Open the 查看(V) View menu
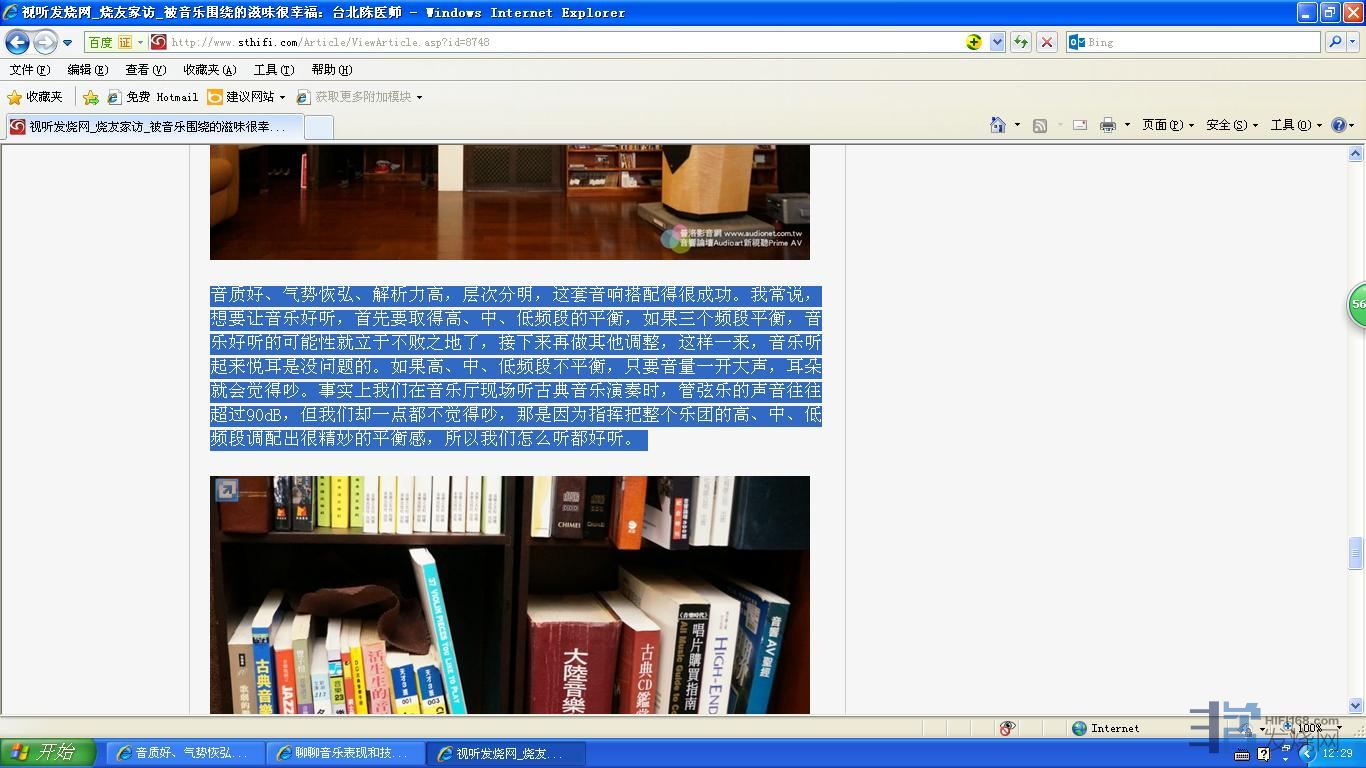The width and height of the screenshot is (1366, 768). click(x=145, y=70)
